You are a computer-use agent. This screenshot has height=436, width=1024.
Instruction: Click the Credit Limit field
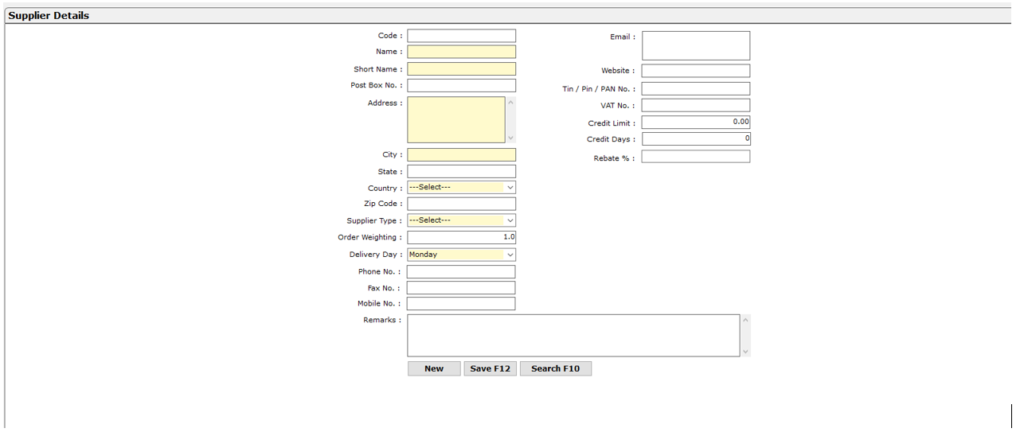695,122
